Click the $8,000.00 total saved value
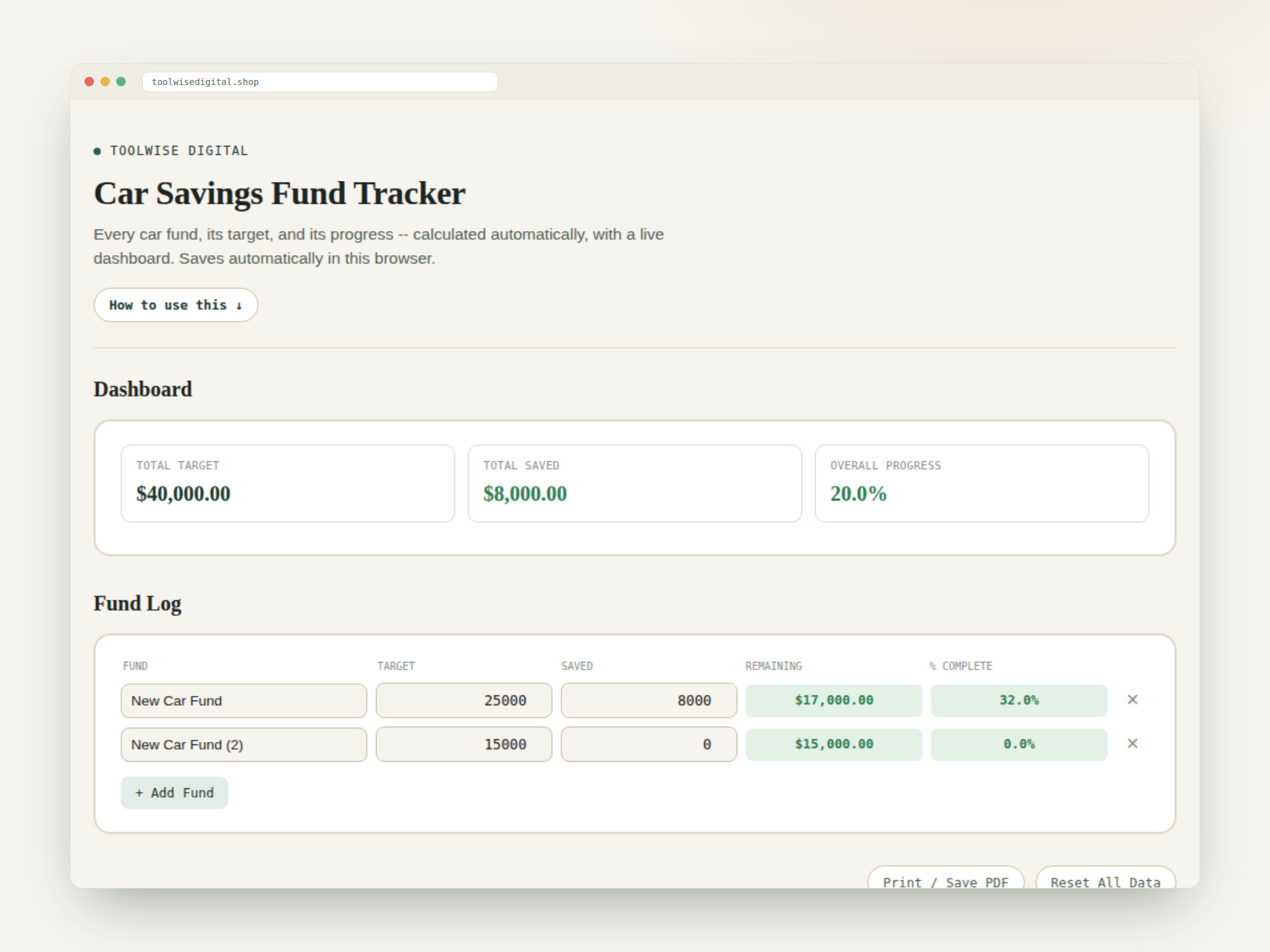Screen dimensions: 1270x952 tap(525, 494)
